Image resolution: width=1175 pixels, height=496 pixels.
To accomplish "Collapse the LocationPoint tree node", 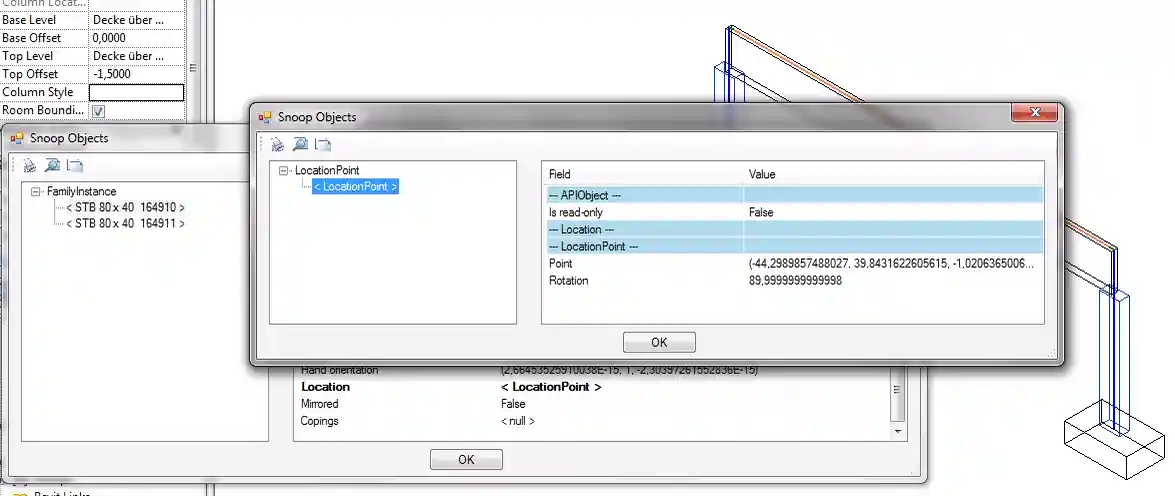I will coord(285,171).
